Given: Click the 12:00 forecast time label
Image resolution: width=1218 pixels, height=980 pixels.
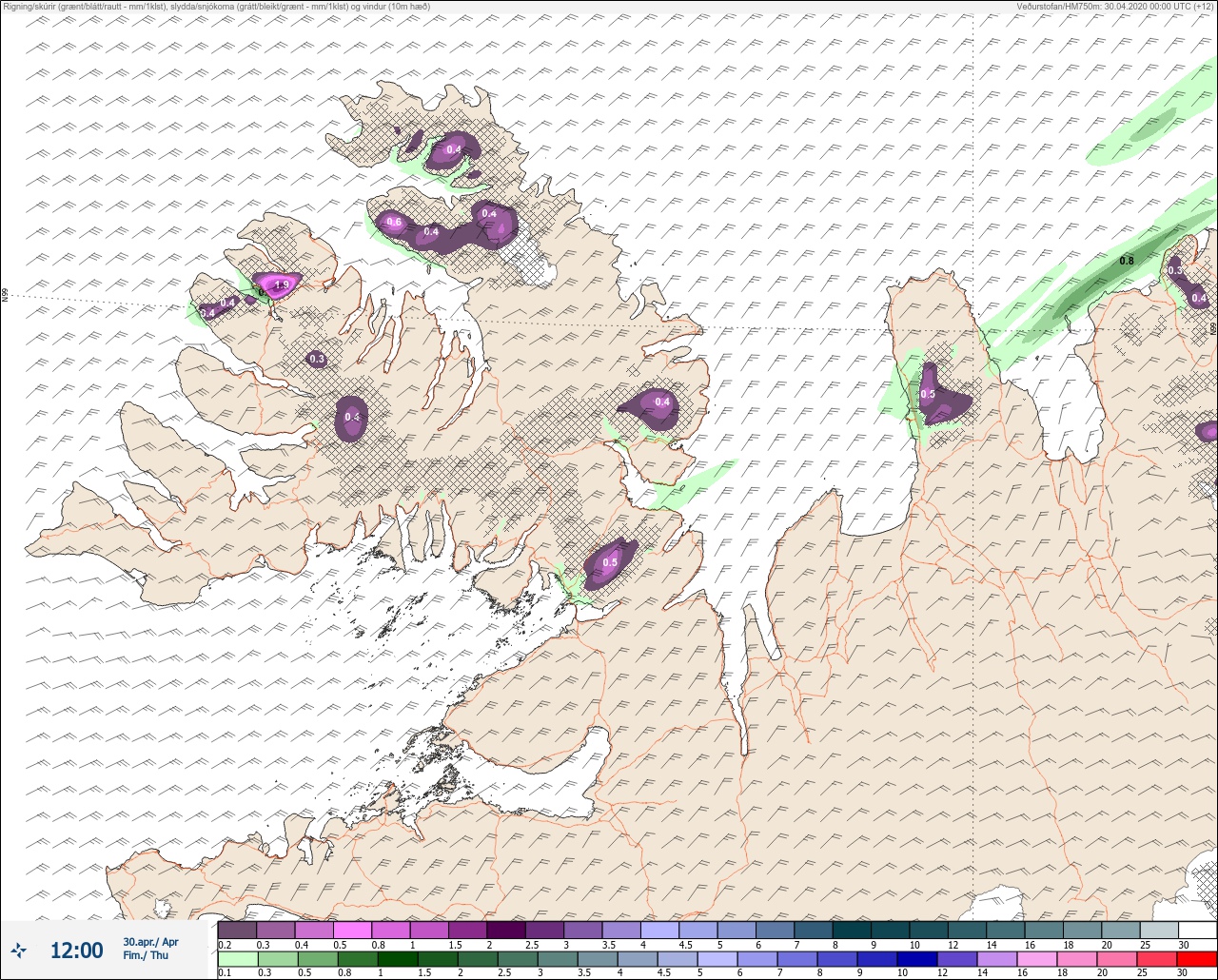Looking at the screenshot, I should pos(76,950).
